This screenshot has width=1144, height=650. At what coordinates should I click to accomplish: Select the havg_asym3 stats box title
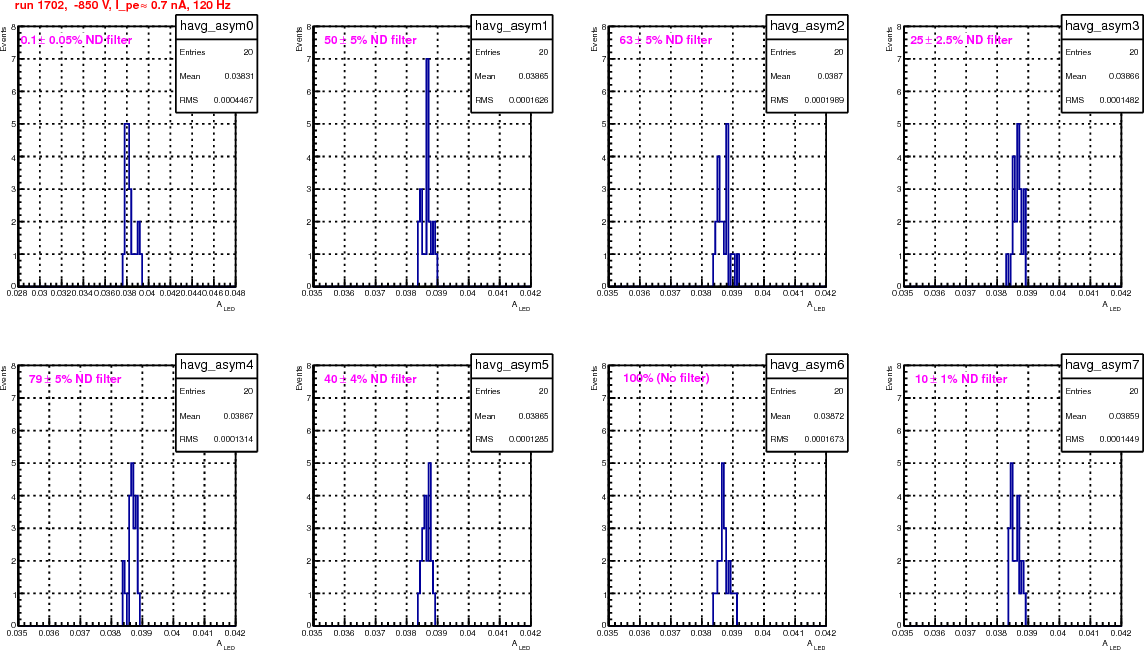(x=1102, y=26)
